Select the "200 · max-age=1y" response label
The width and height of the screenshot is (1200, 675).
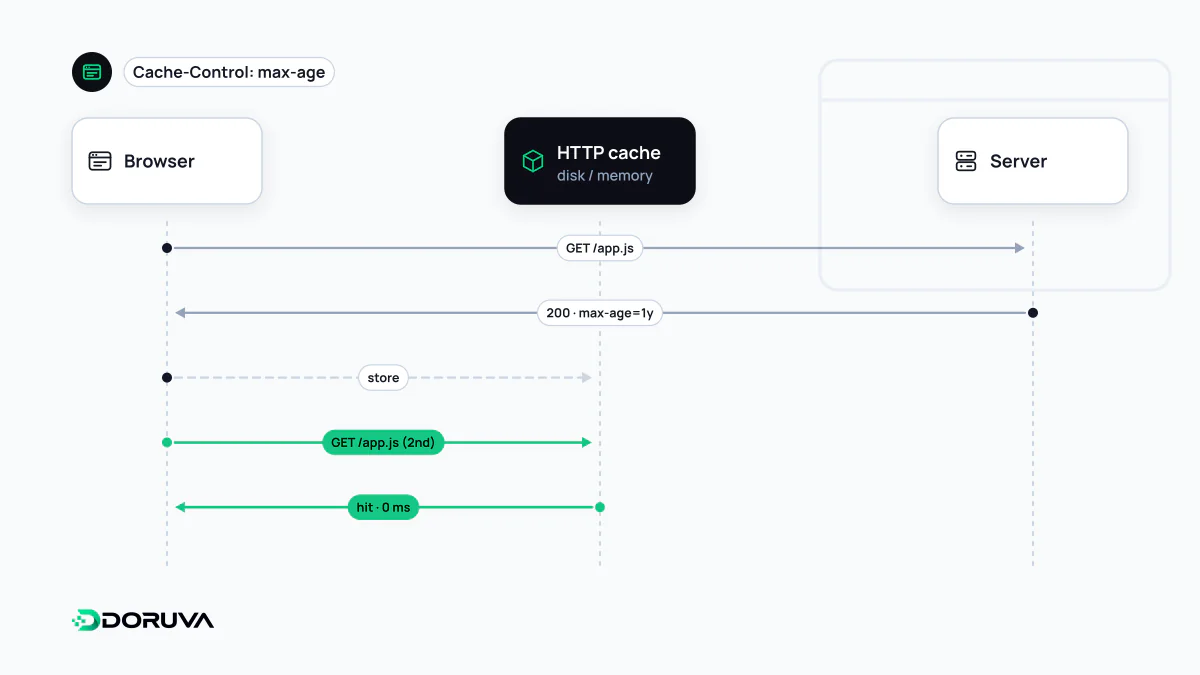pyautogui.click(x=600, y=313)
